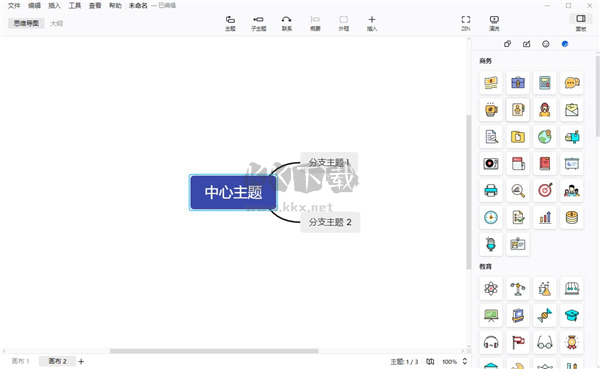This screenshot has width=600, height=369.
Task: Click the 概要 (Summary) toolbar icon
Action: (315, 23)
